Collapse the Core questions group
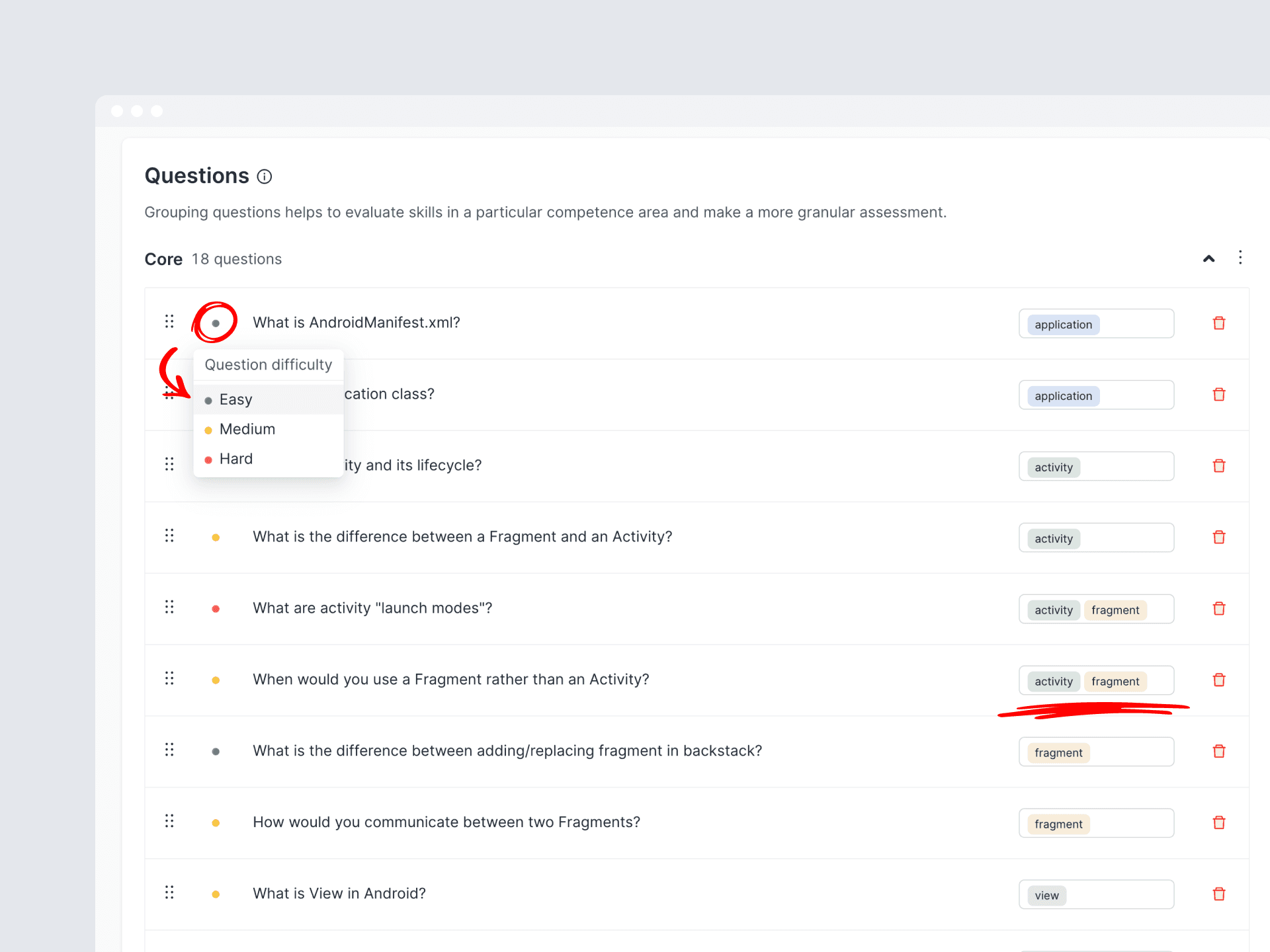This screenshot has width=1270, height=952. point(1208,258)
